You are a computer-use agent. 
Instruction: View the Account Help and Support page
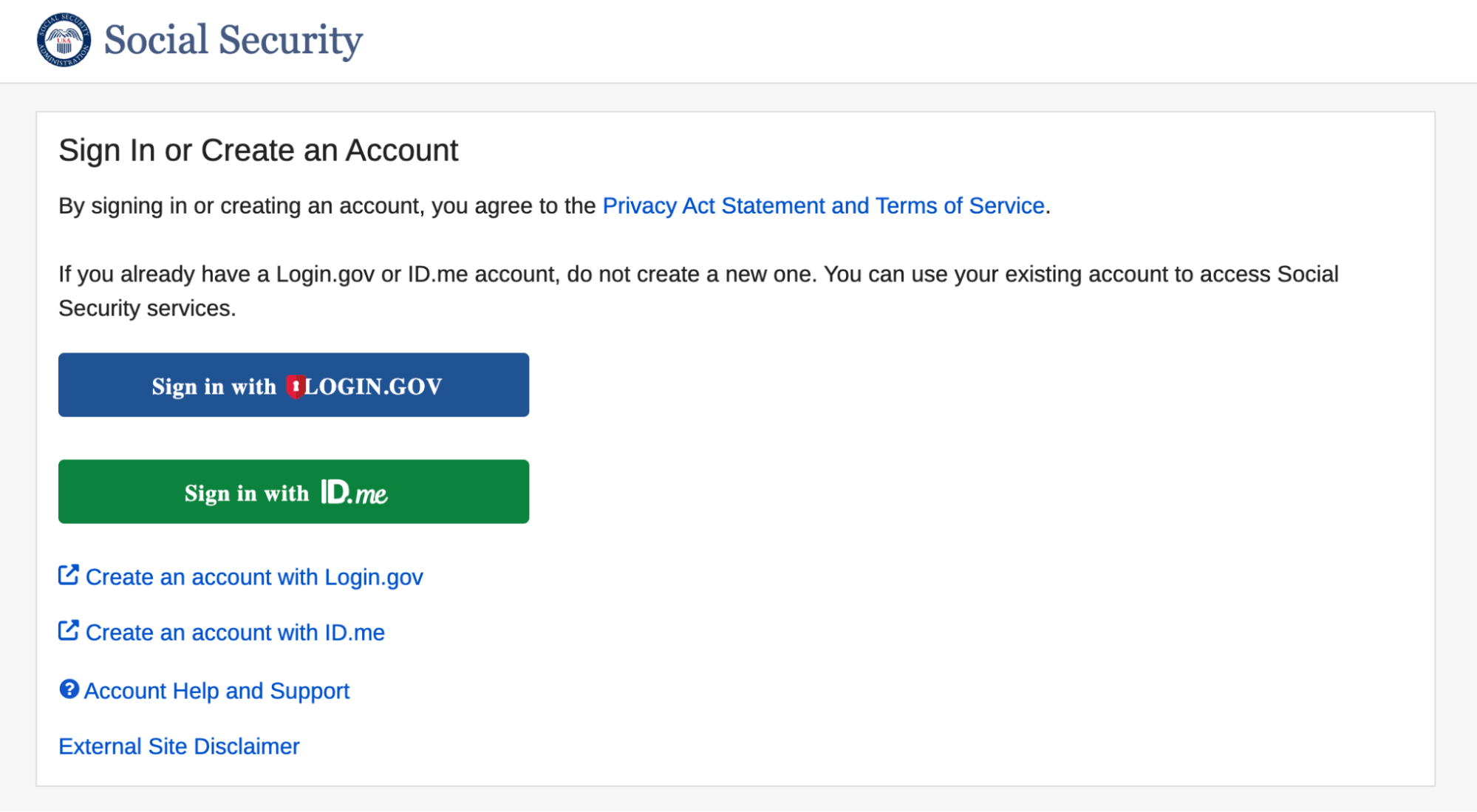tap(216, 691)
